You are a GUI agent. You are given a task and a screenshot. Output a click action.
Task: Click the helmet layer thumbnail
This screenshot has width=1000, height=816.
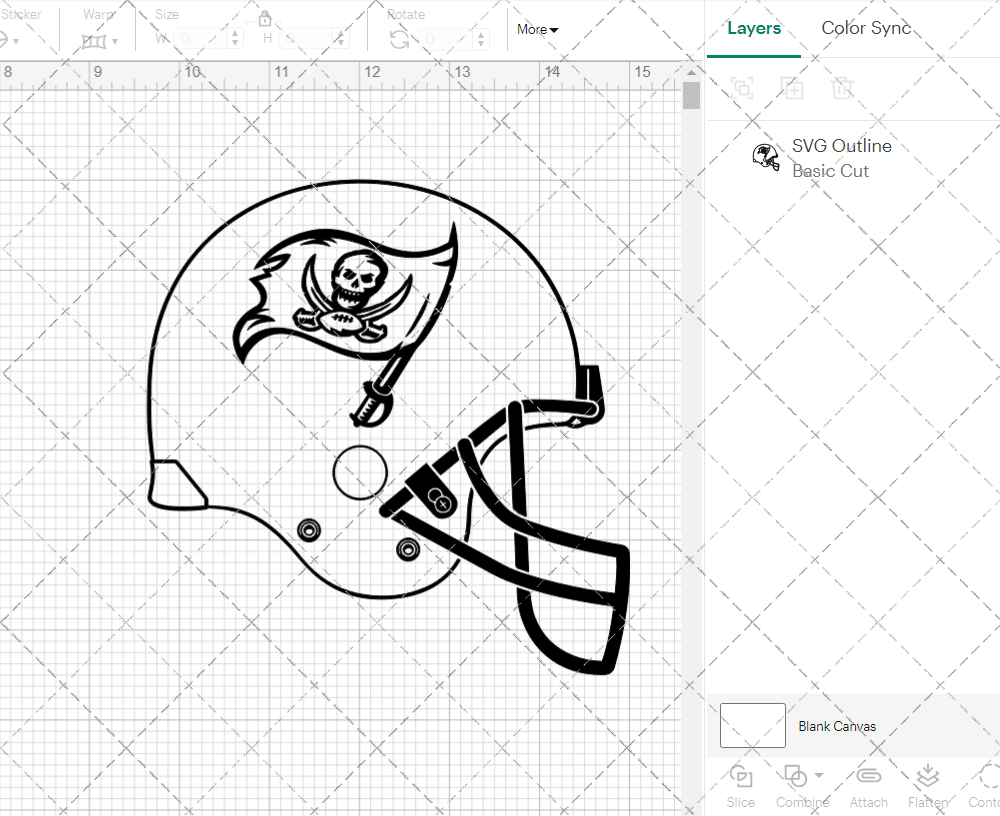tap(766, 156)
